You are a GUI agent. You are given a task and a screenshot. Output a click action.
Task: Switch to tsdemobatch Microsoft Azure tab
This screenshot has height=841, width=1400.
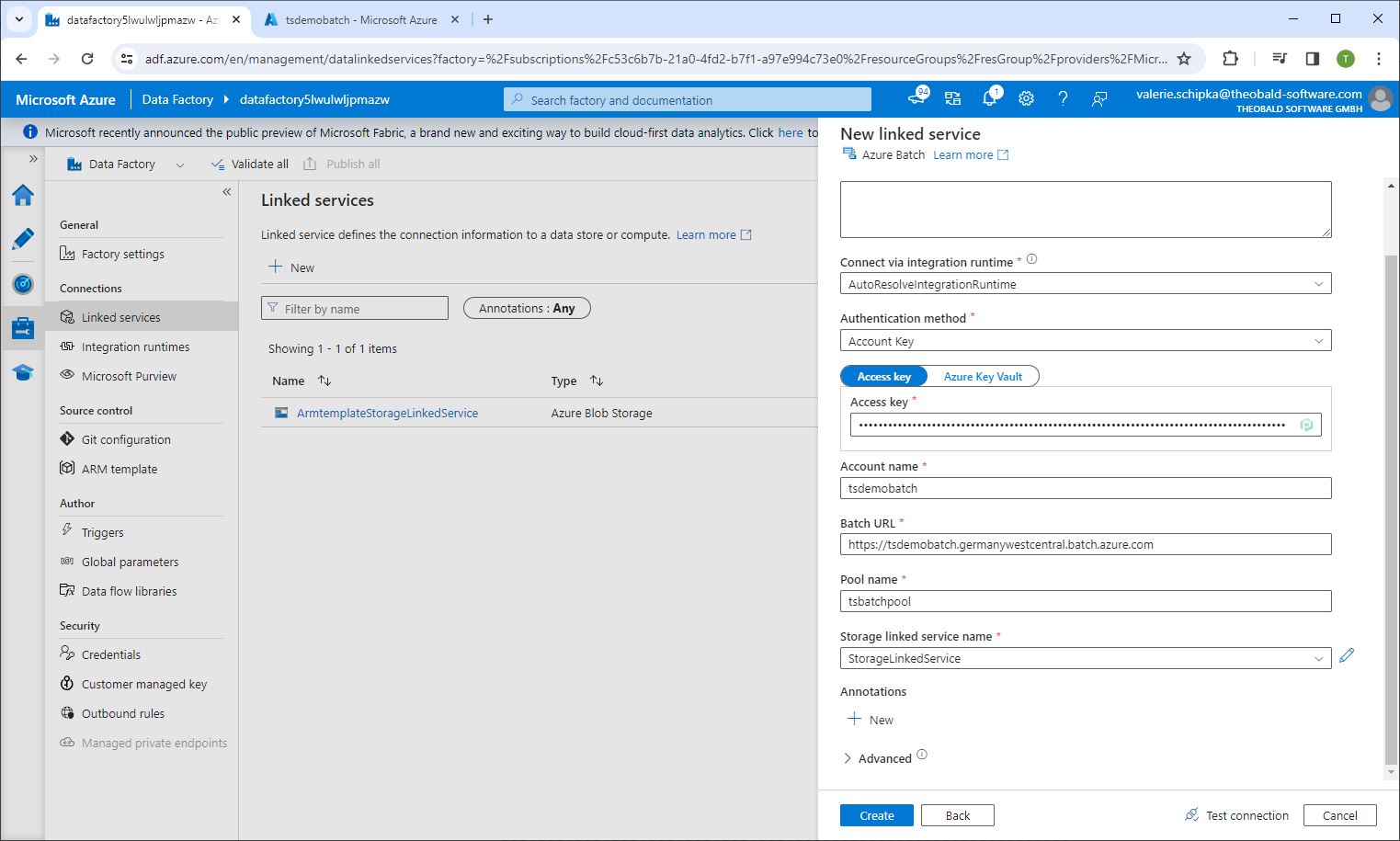[361, 19]
